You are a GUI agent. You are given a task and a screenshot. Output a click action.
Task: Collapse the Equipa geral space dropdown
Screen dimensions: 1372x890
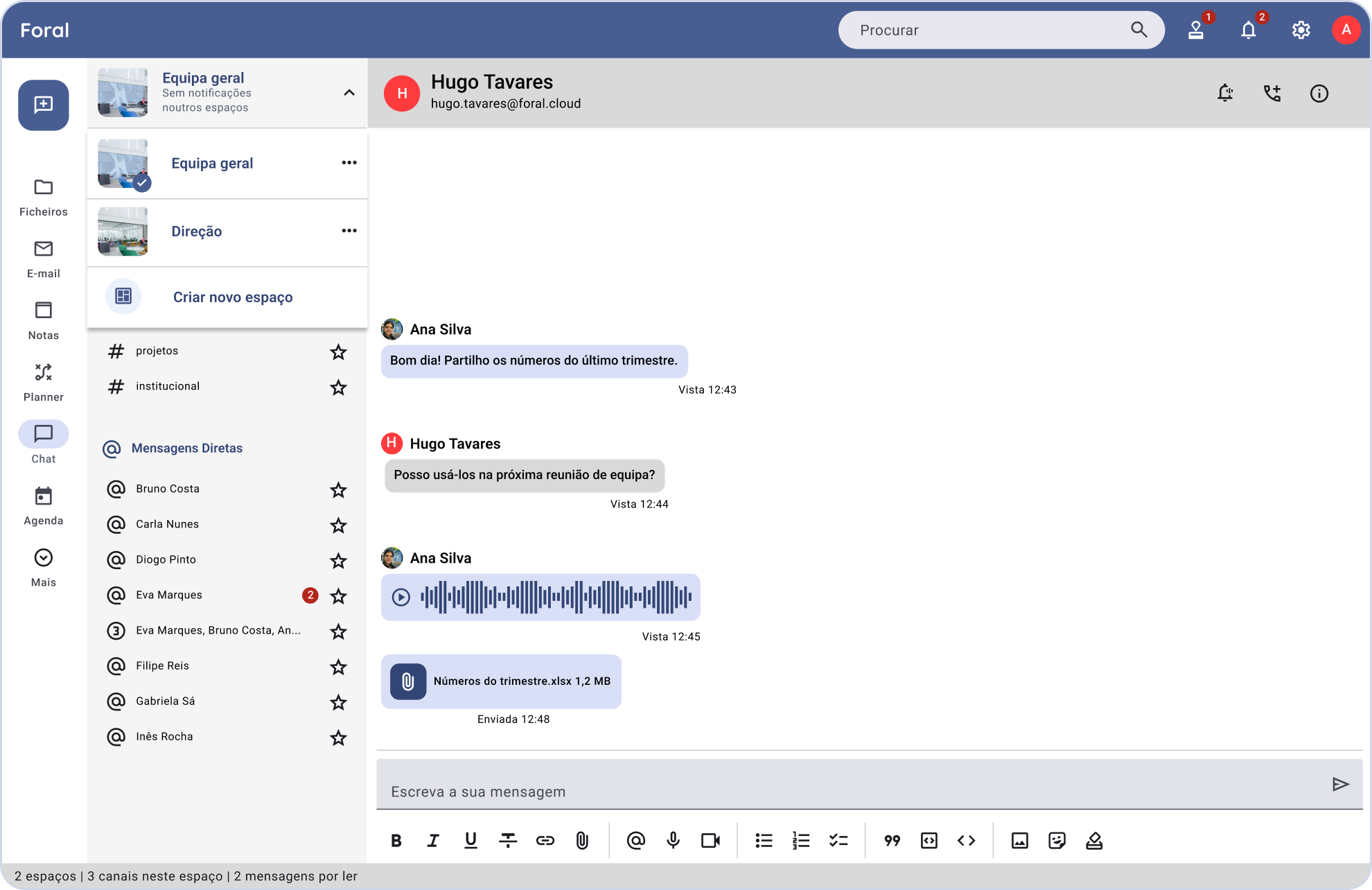[x=349, y=92]
